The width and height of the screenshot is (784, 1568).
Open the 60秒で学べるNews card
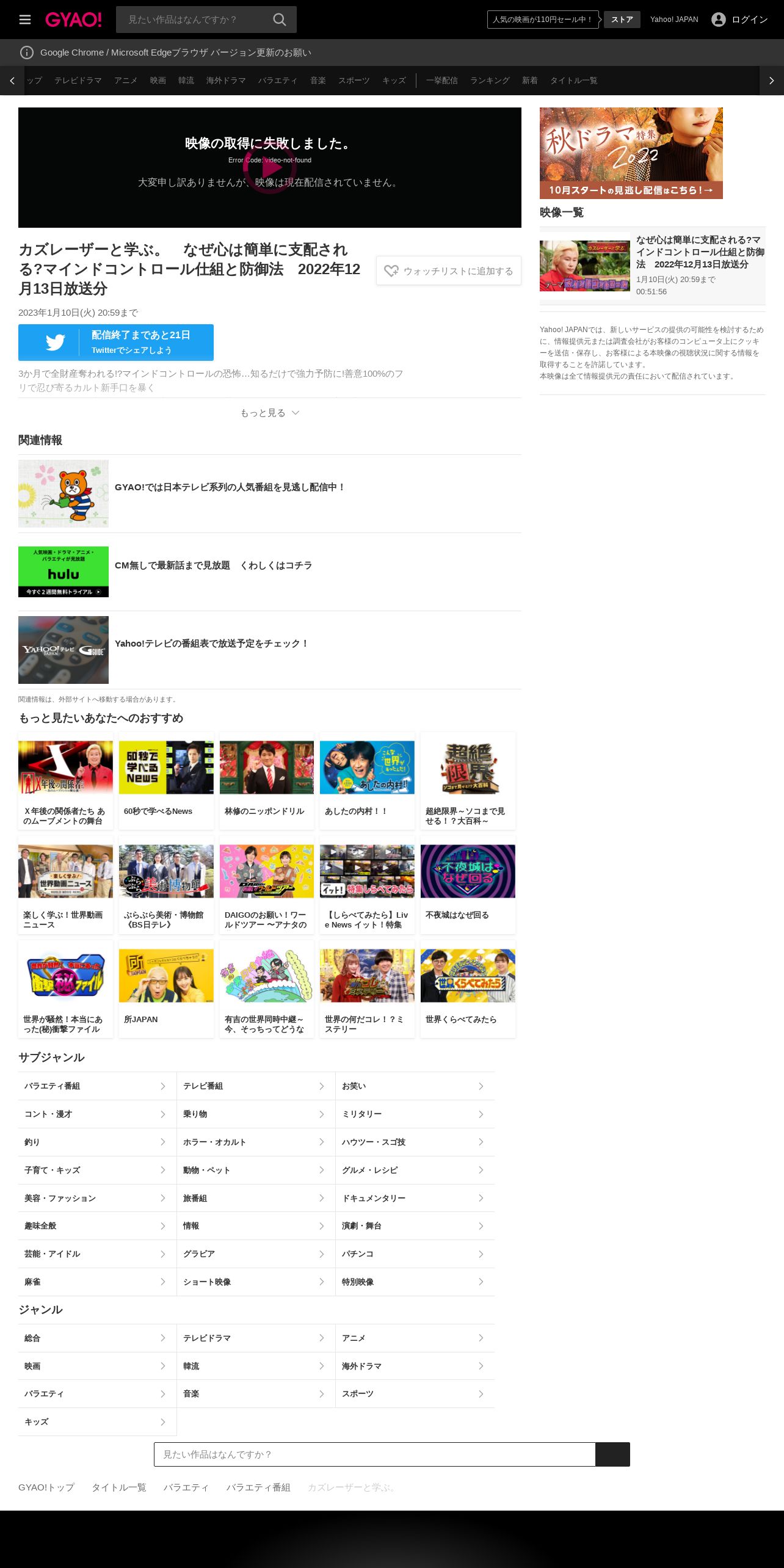pyautogui.click(x=166, y=781)
